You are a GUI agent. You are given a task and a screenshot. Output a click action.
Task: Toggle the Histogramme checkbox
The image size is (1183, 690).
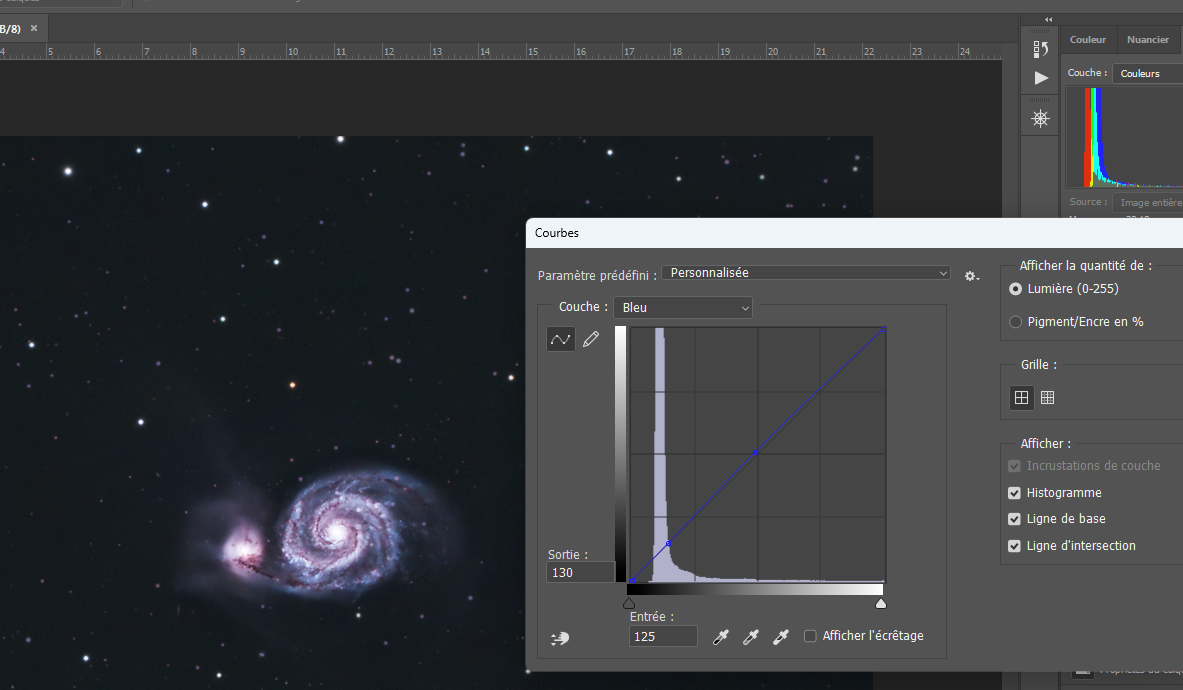1015,493
